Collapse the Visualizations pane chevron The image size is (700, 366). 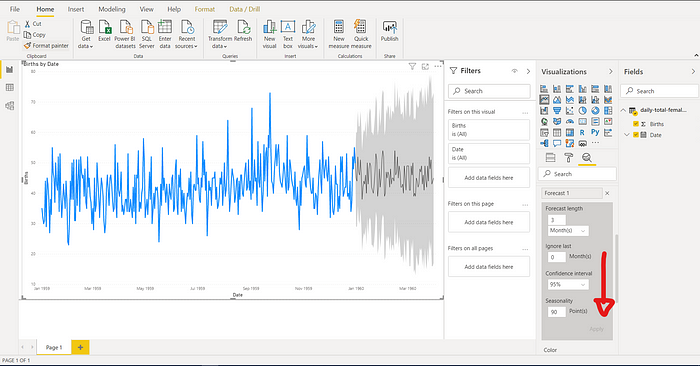[611, 72]
